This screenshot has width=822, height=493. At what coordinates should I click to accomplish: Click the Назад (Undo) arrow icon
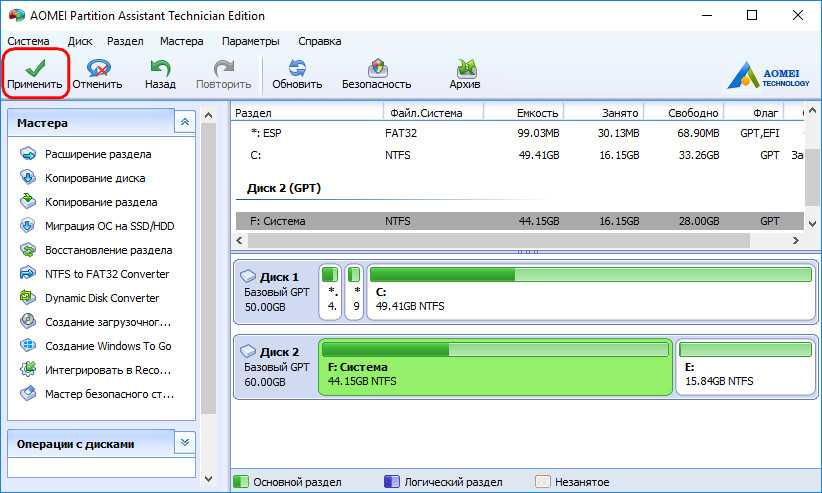tap(160, 68)
